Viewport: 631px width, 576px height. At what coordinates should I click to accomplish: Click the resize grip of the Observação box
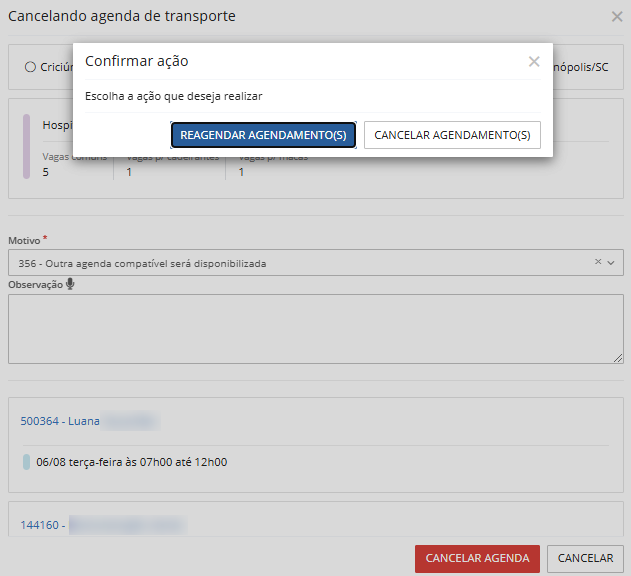pyautogui.click(x=618, y=358)
